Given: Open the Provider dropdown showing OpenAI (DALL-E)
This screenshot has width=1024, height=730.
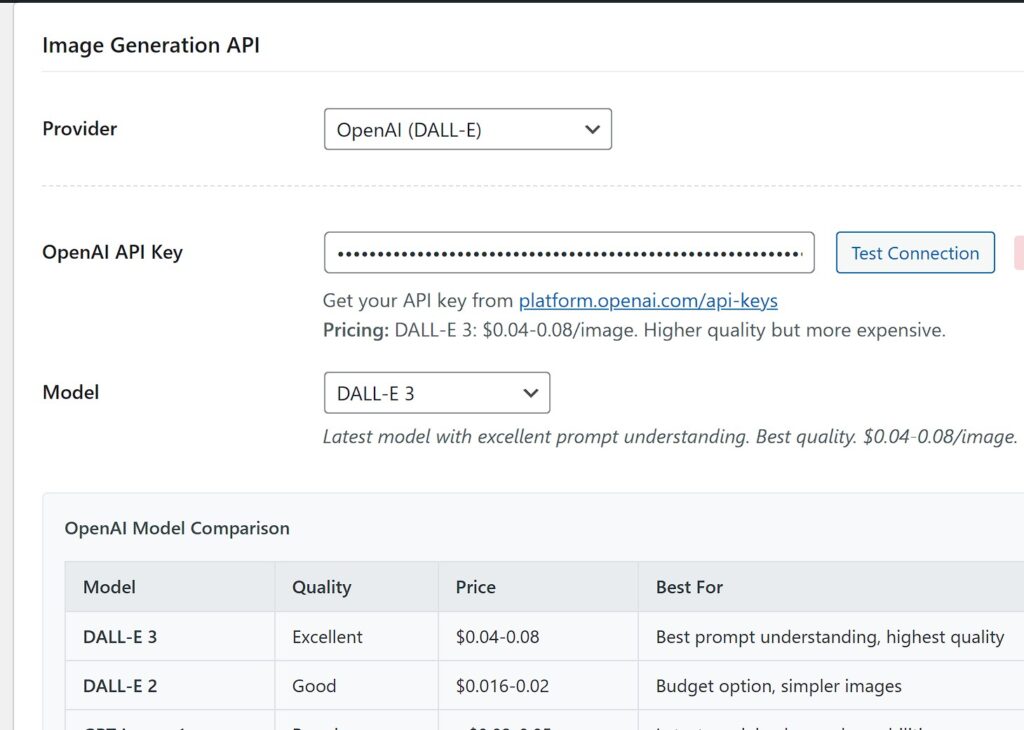Looking at the screenshot, I should 467,130.
